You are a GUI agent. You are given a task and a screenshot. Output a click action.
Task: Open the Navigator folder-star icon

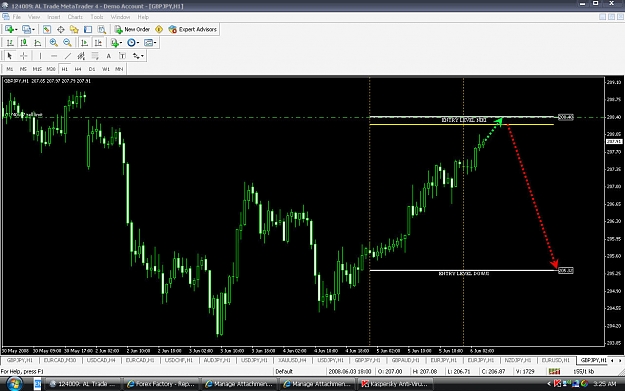(74, 29)
